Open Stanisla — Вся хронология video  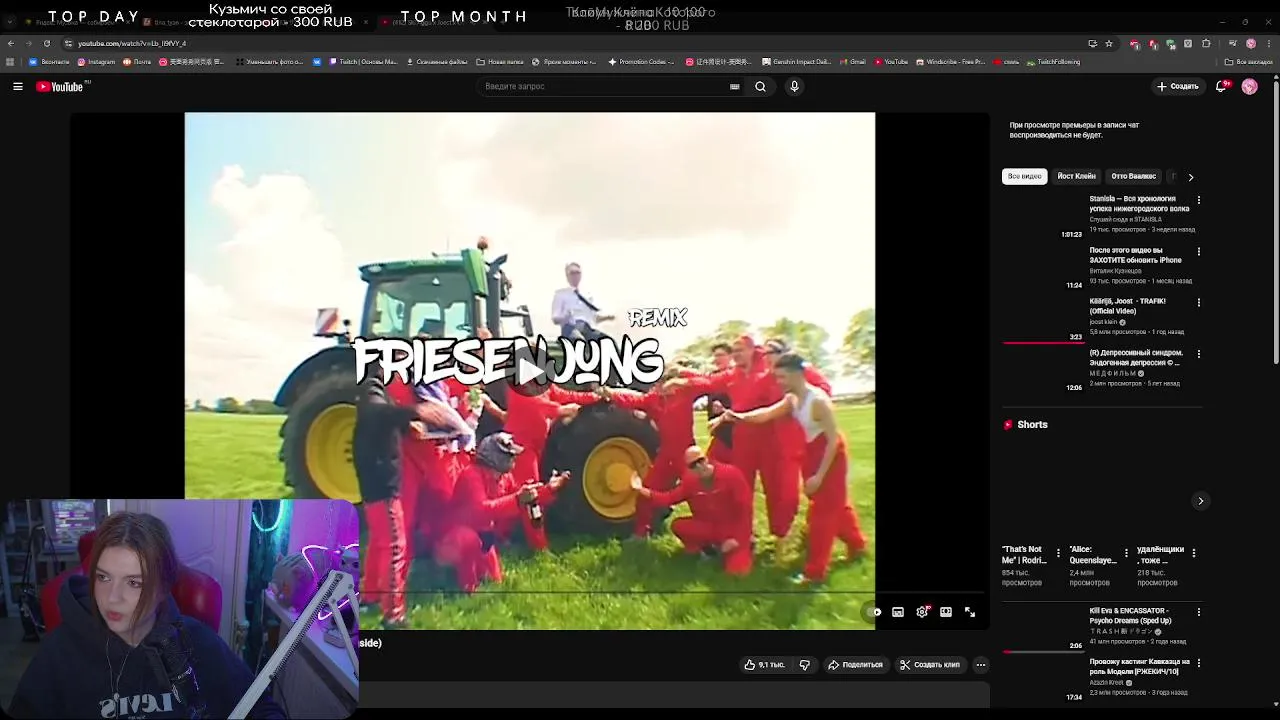pos(1139,204)
